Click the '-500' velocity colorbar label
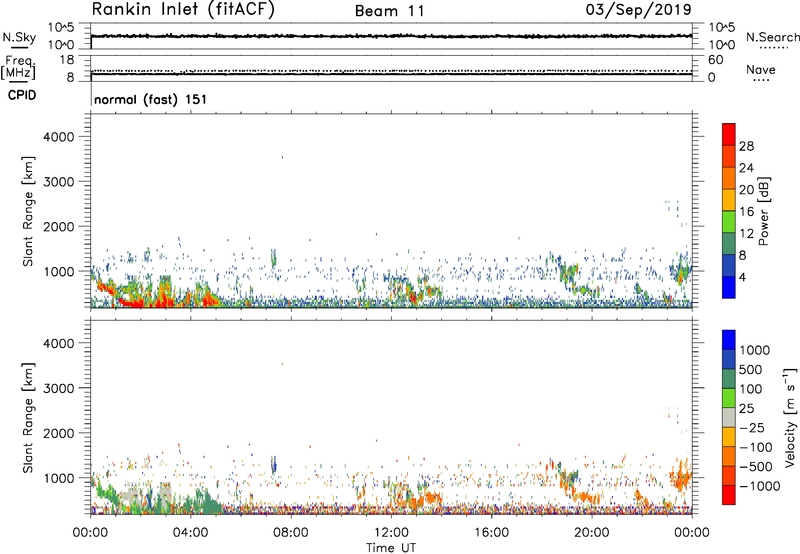 [756, 467]
